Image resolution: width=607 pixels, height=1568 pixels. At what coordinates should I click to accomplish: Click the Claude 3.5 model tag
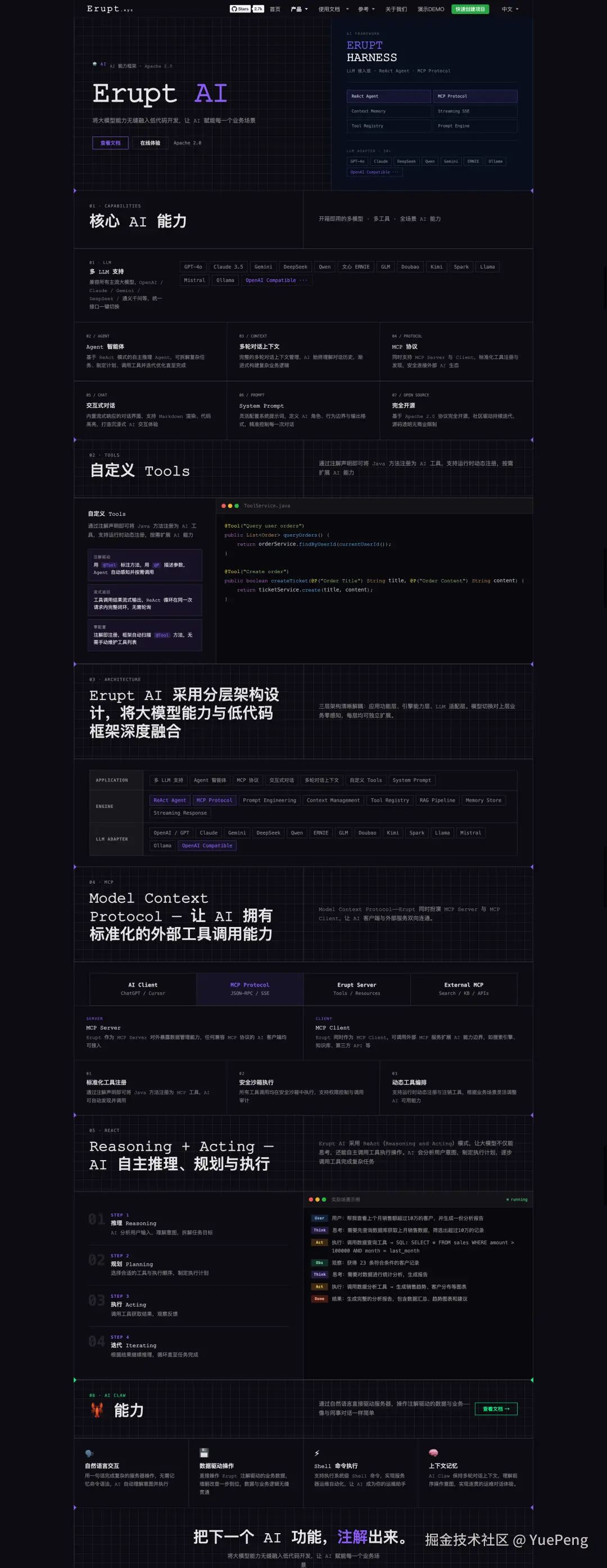[x=228, y=267]
